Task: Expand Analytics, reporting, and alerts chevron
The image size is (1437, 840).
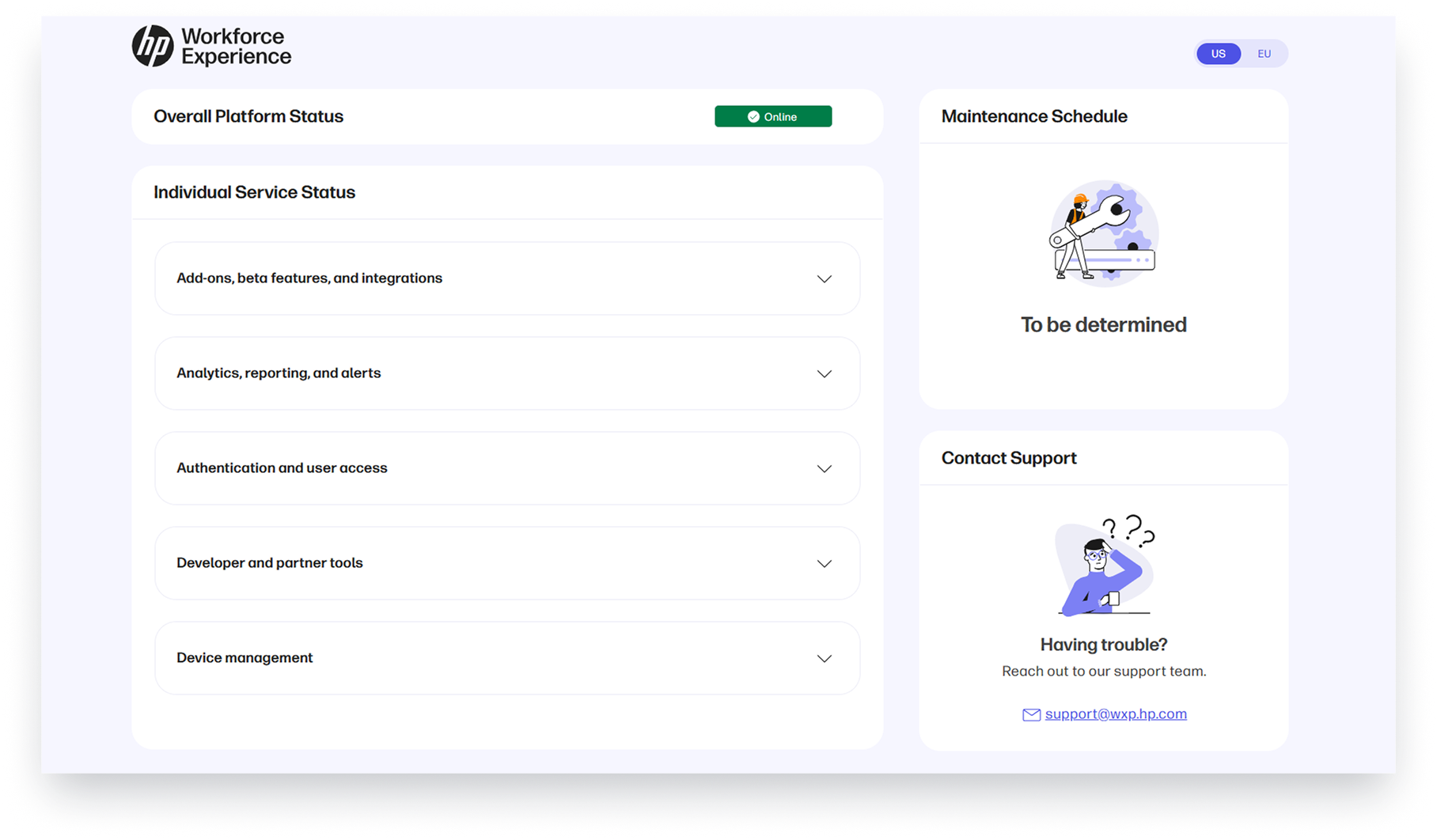Action: pos(824,374)
